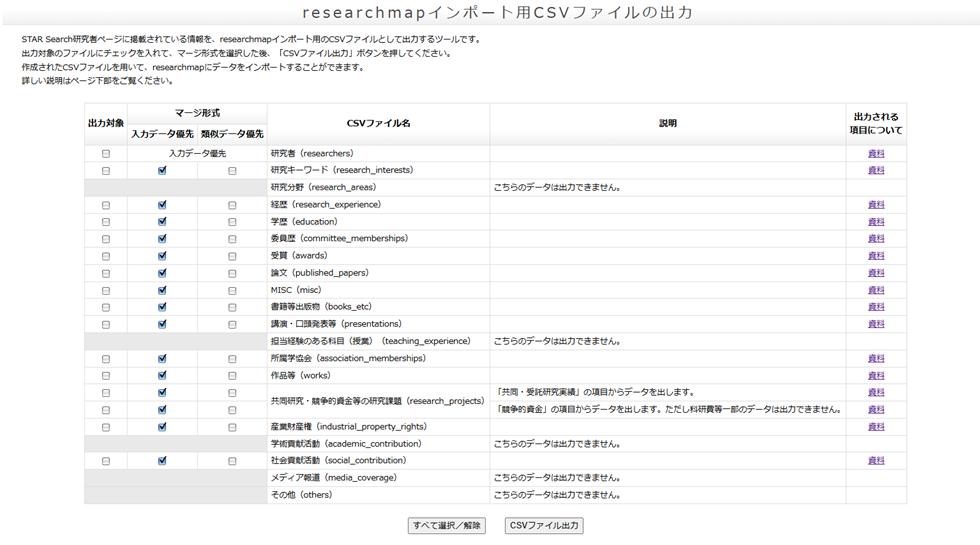Select 類似データ優先 for 作品等 (works)
980x545 pixels.
click(x=232, y=375)
